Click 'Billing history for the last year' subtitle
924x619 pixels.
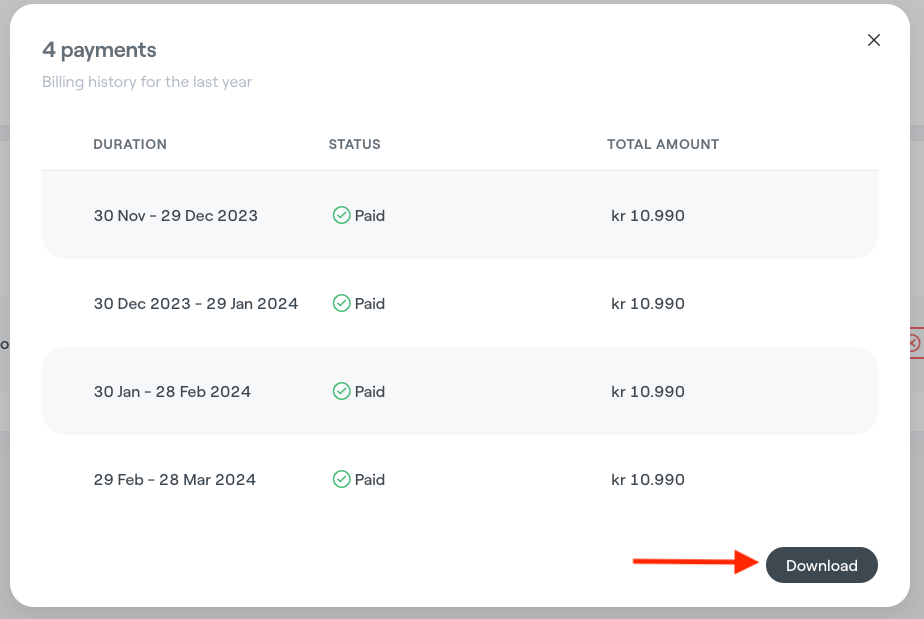click(x=147, y=82)
